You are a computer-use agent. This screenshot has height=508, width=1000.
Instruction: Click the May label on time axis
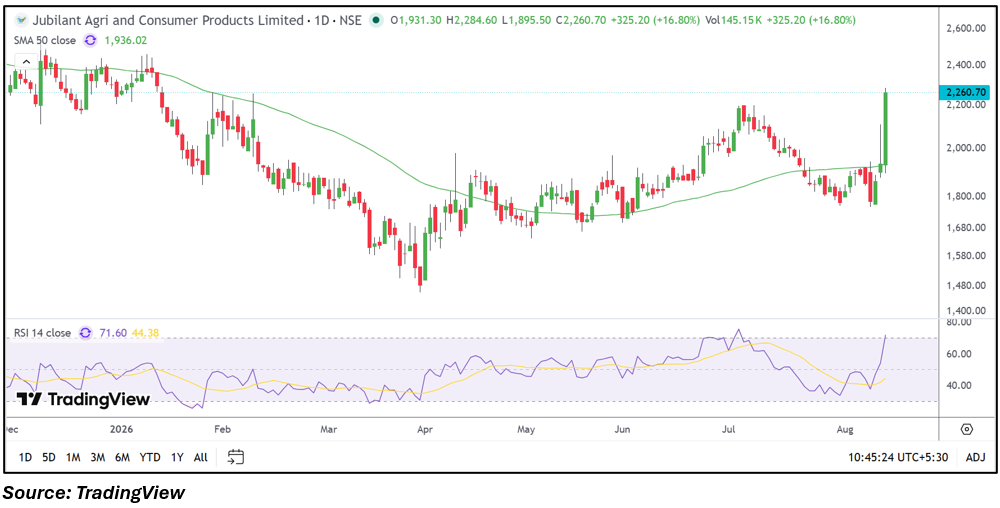(x=526, y=429)
